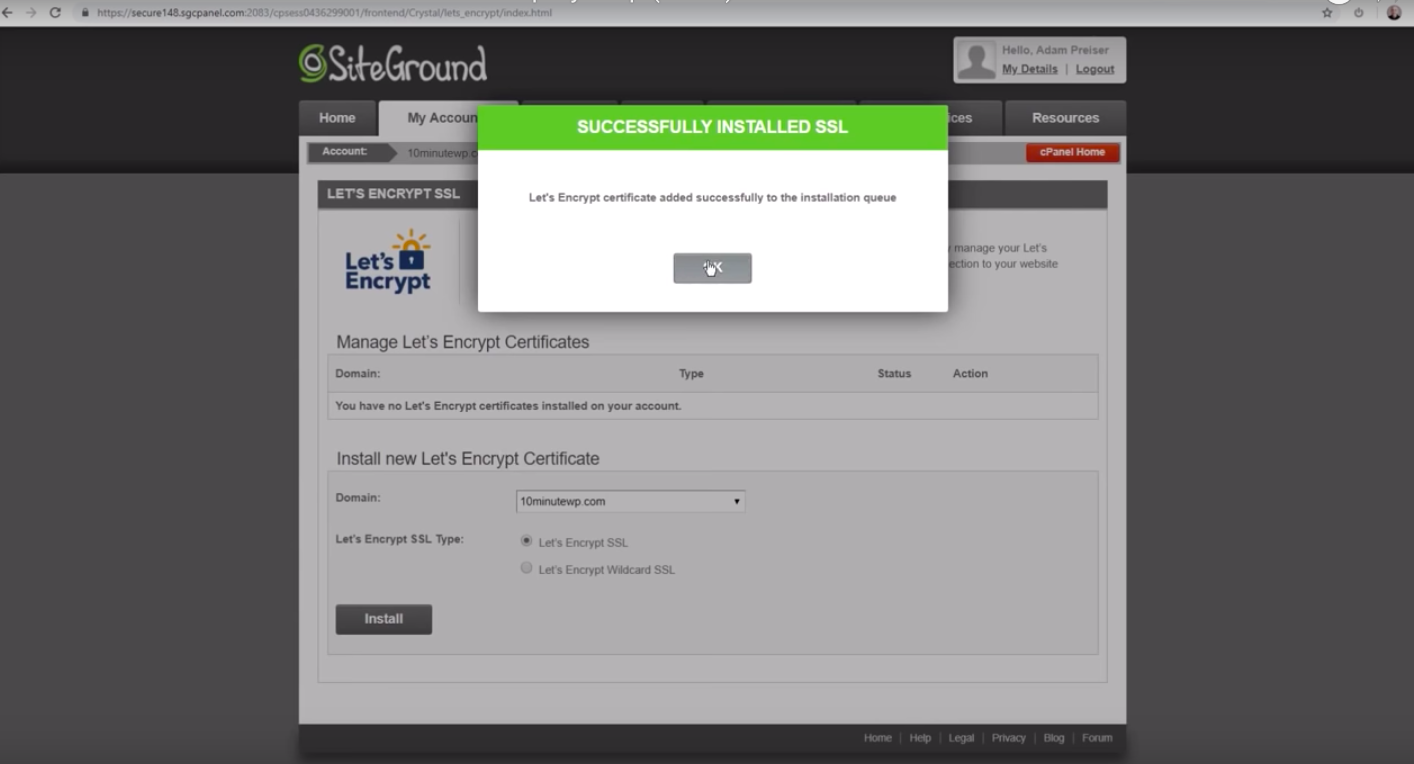Screen dimensions: 1414x764
Task: Click the browser back arrow
Action: (8, 13)
